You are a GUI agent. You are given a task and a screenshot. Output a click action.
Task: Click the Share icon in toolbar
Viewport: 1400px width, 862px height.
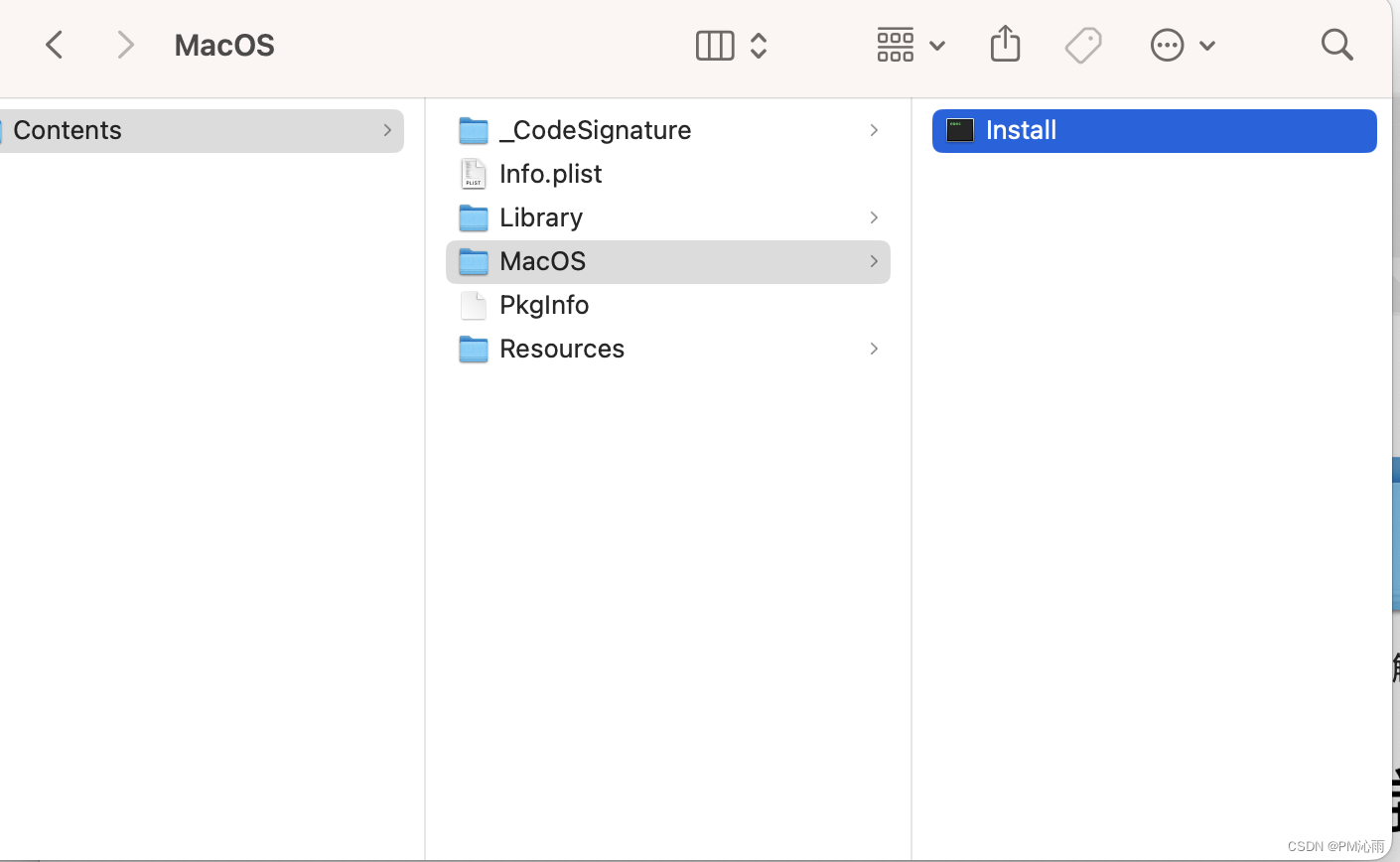[1005, 44]
